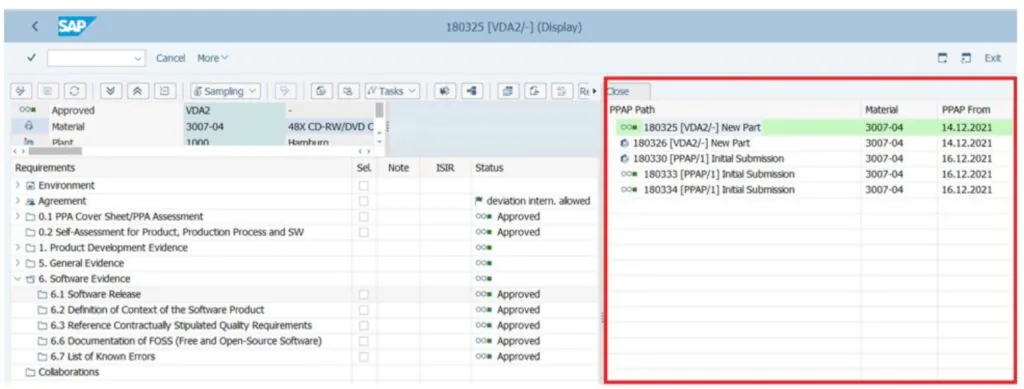Open the Sampling dropdown
The height and width of the screenshot is (389, 1024).
click(x=225, y=91)
